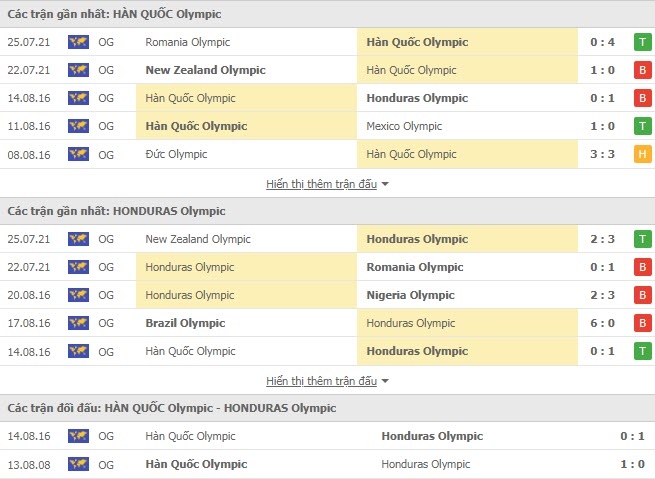Viewport: 655px width, 479px height.
Task: Click the green T badge for Romania Olympic match
Action: click(642, 42)
